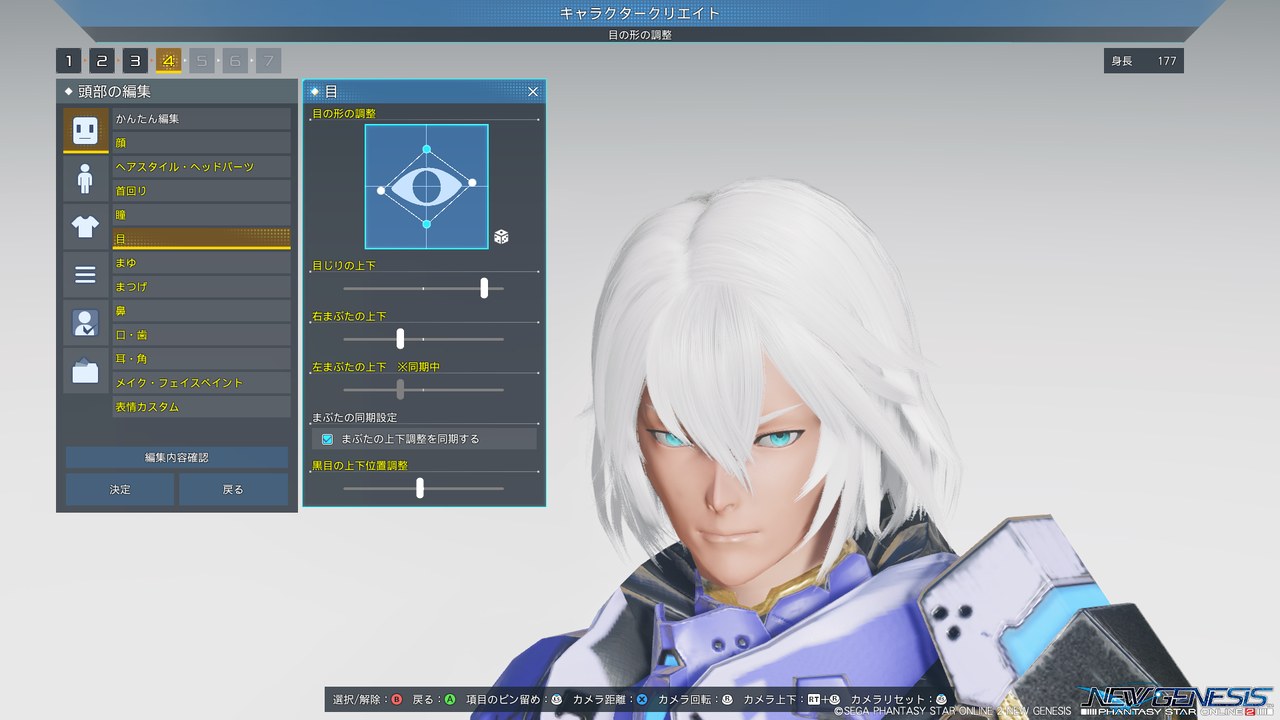Click the カメラ距離 hint in bottom bar

pos(609,700)
